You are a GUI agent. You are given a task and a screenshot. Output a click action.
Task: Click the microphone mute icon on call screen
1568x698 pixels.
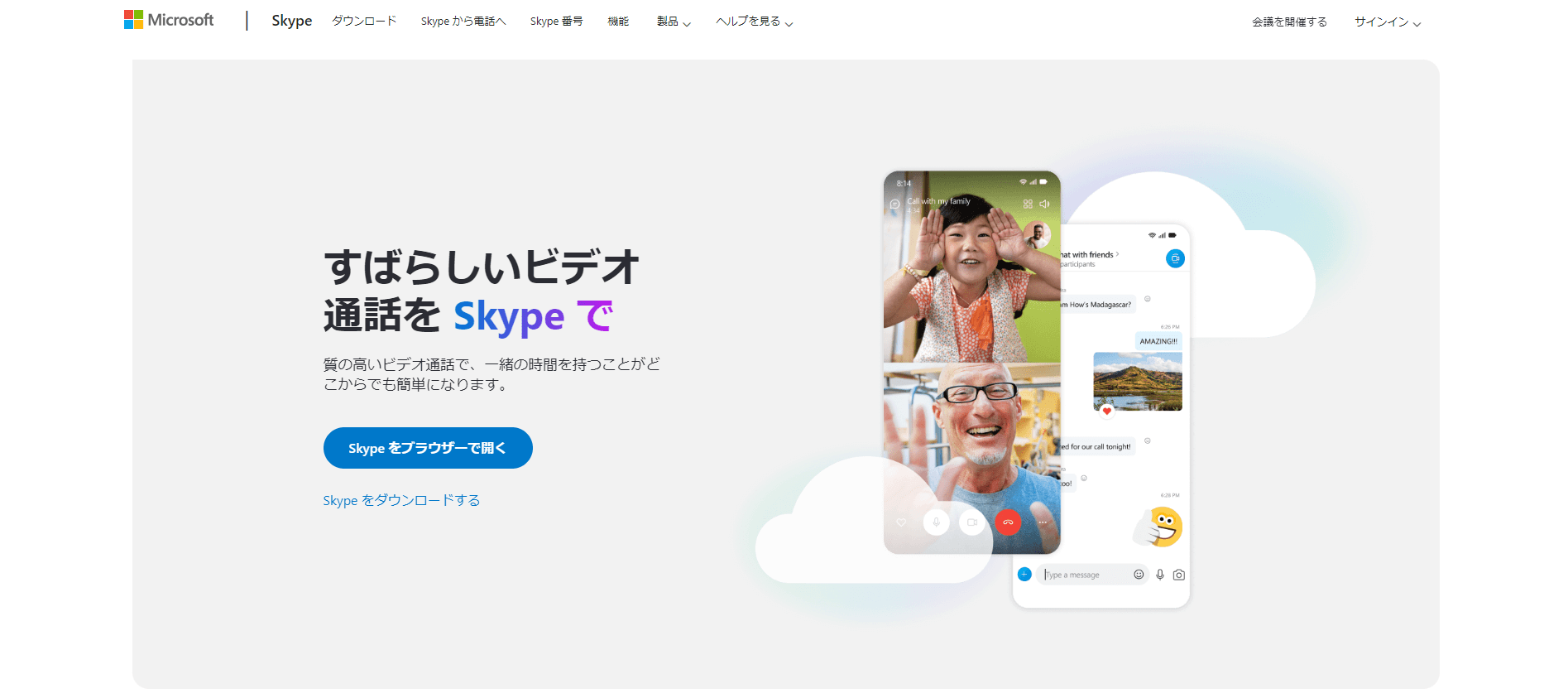point(936,522)
